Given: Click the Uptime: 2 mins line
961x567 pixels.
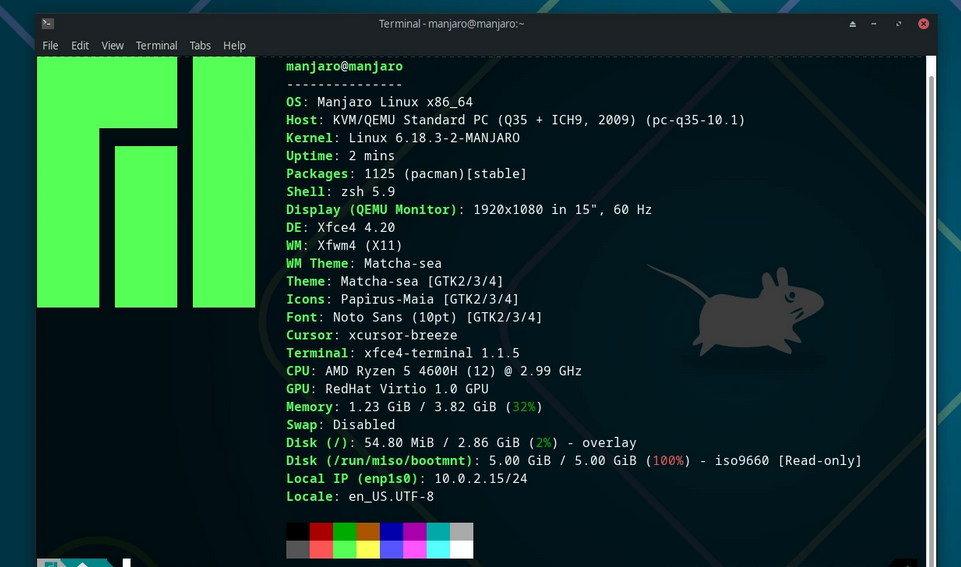Looking at the screenshot, I should point(340,156).
